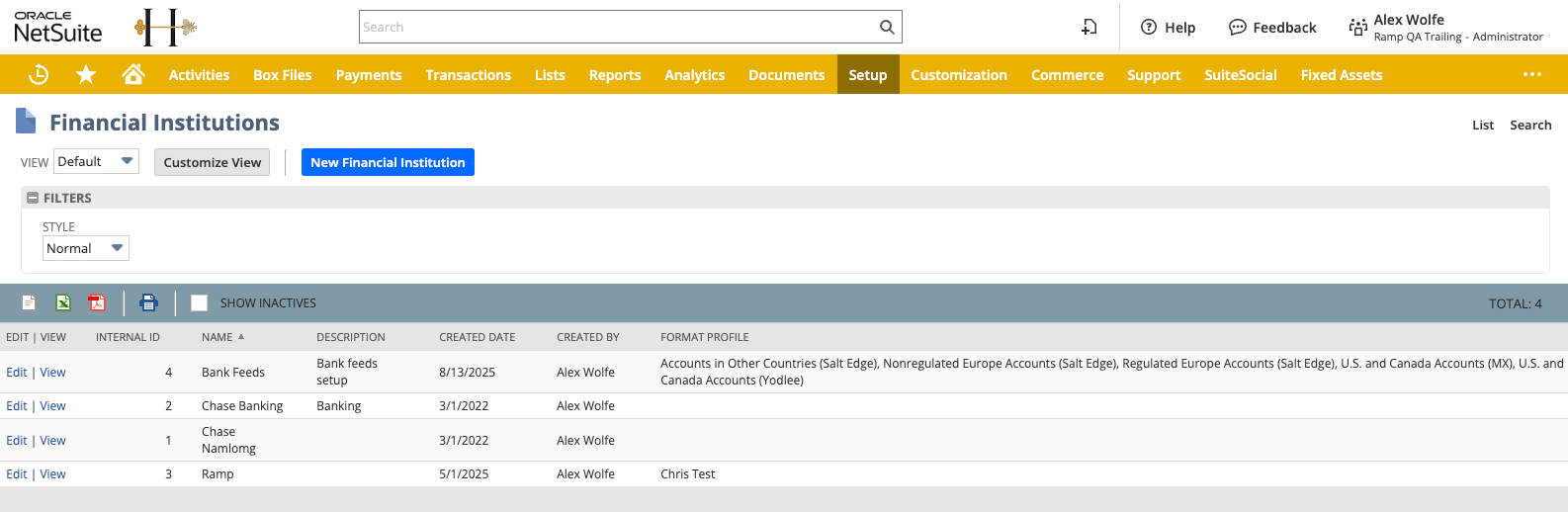
Task: Open the Commerce menu
Action: point(1068,74)
